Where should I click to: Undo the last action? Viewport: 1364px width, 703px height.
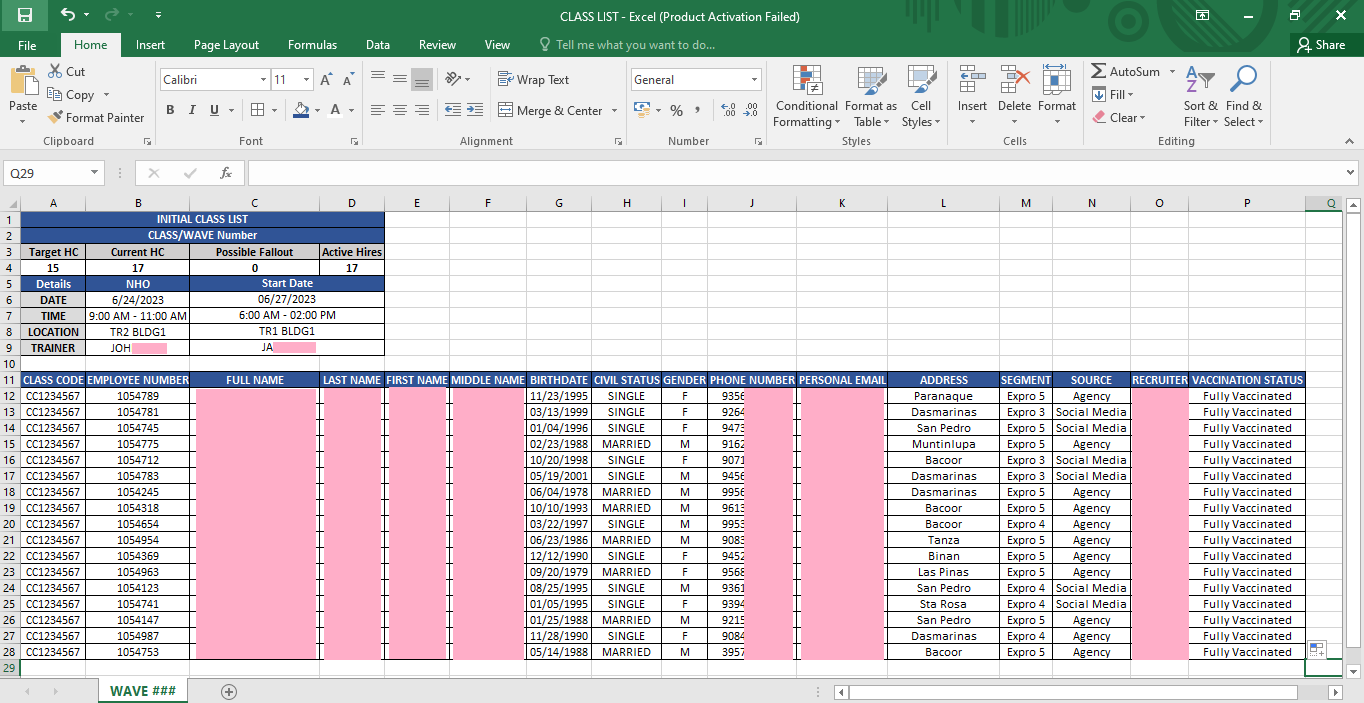(68, 15)
